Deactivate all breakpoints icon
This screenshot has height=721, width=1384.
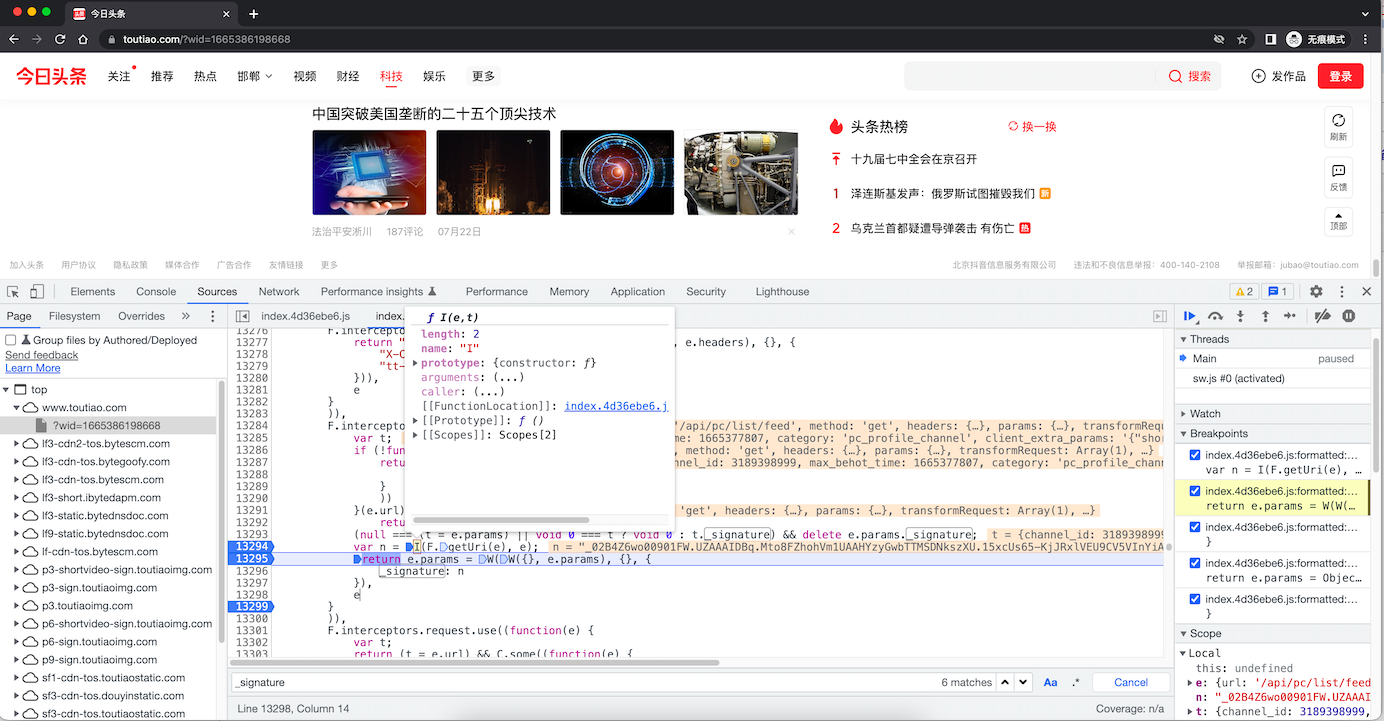1322,316
